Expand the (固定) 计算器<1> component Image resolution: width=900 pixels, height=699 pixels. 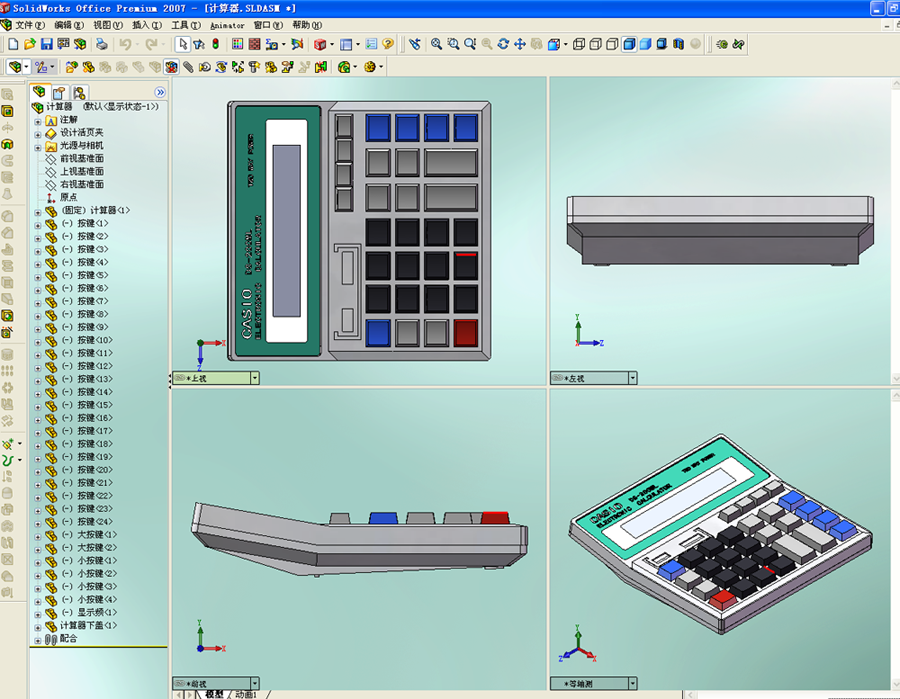38,212
